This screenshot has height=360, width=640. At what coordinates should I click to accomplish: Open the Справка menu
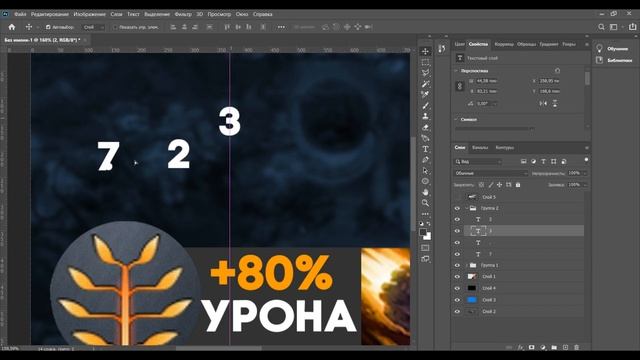point(262,14)
